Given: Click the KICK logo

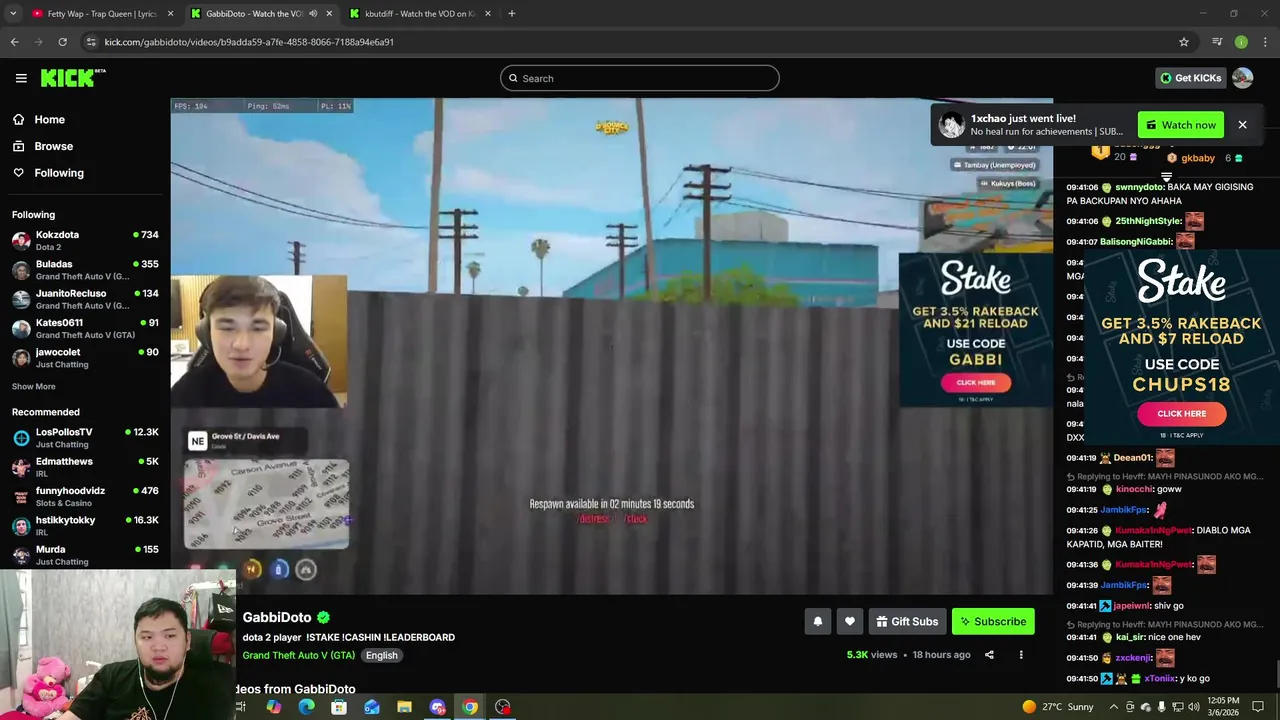Looking at the screenshot, I should click(x=73, y=78).
